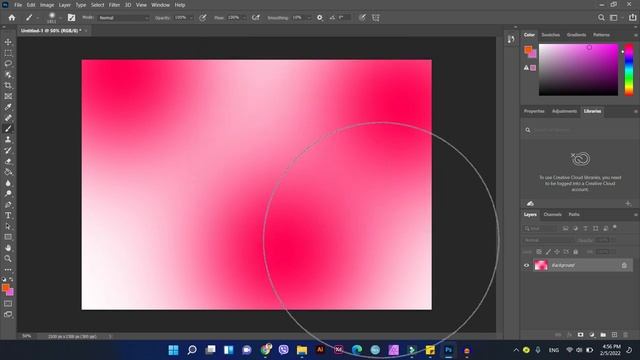Open the Brush Settings panel icon

[x=71, y=18]
